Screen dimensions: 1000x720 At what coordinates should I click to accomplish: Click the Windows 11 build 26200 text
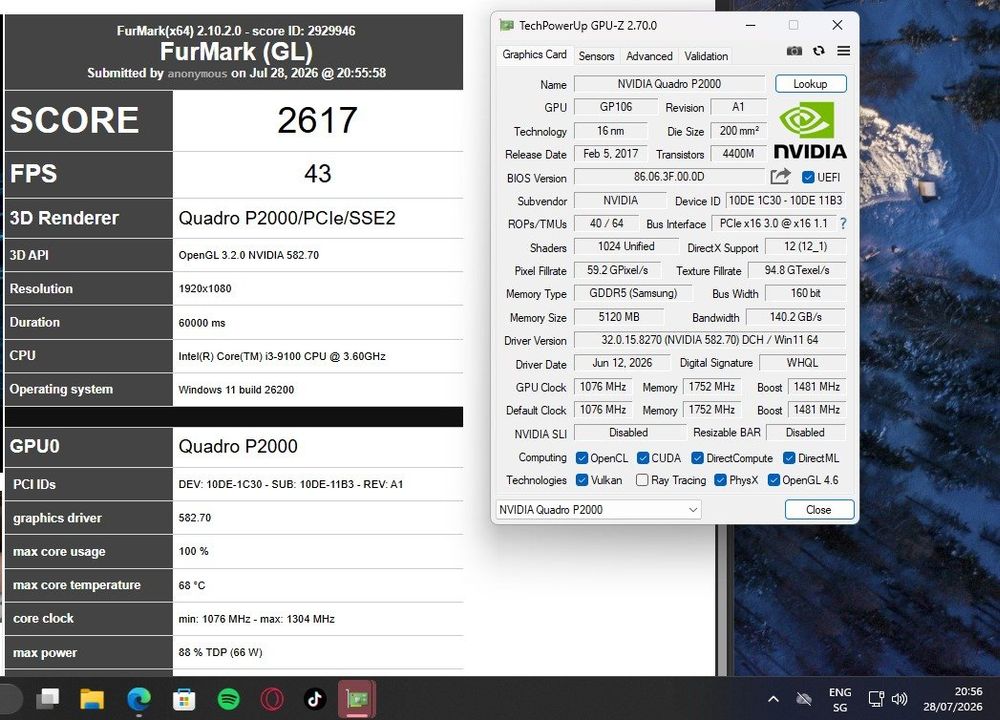click(236, 390)
